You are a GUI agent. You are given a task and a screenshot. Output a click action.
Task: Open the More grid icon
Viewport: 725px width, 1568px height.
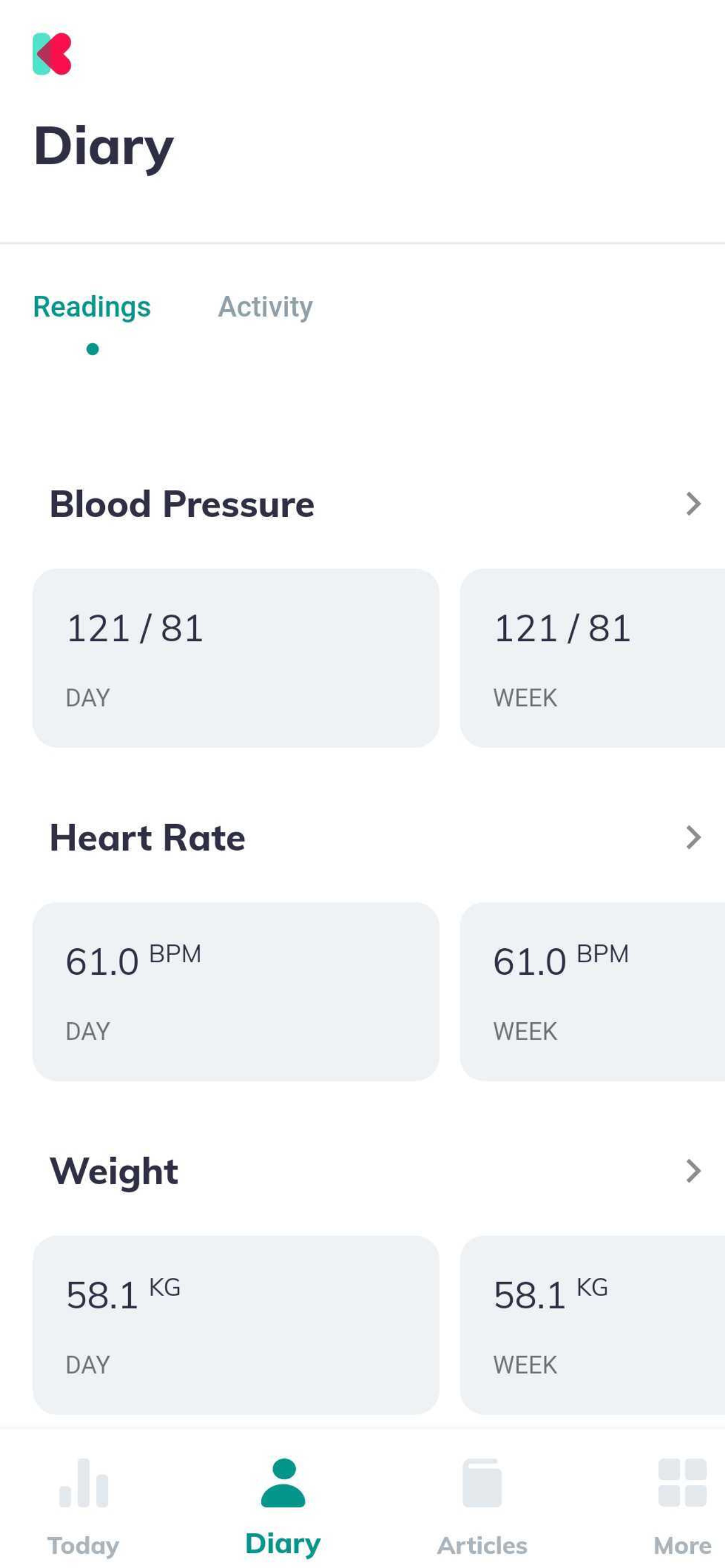[683, 1482]
